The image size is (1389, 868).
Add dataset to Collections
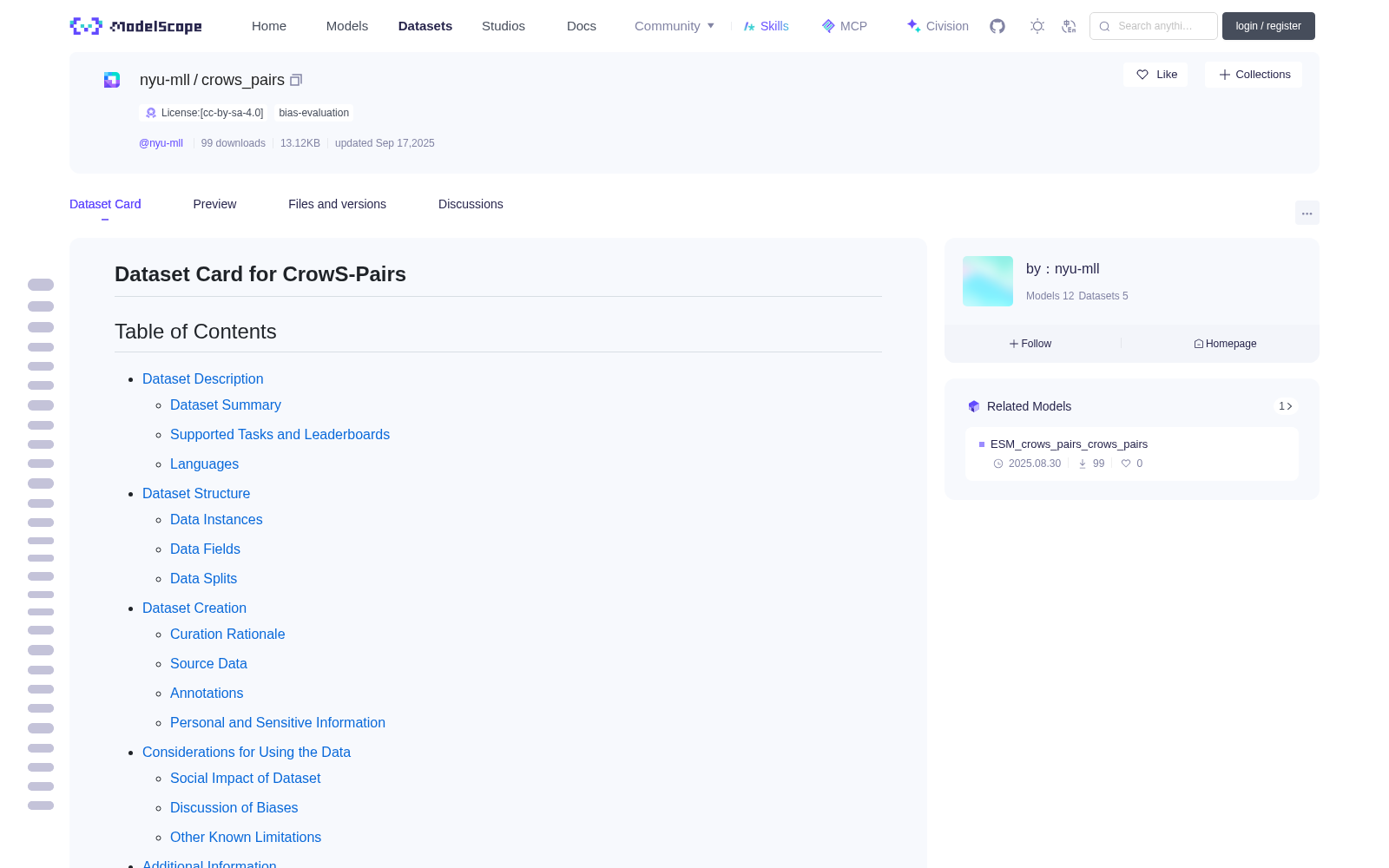click(1254, 75)
